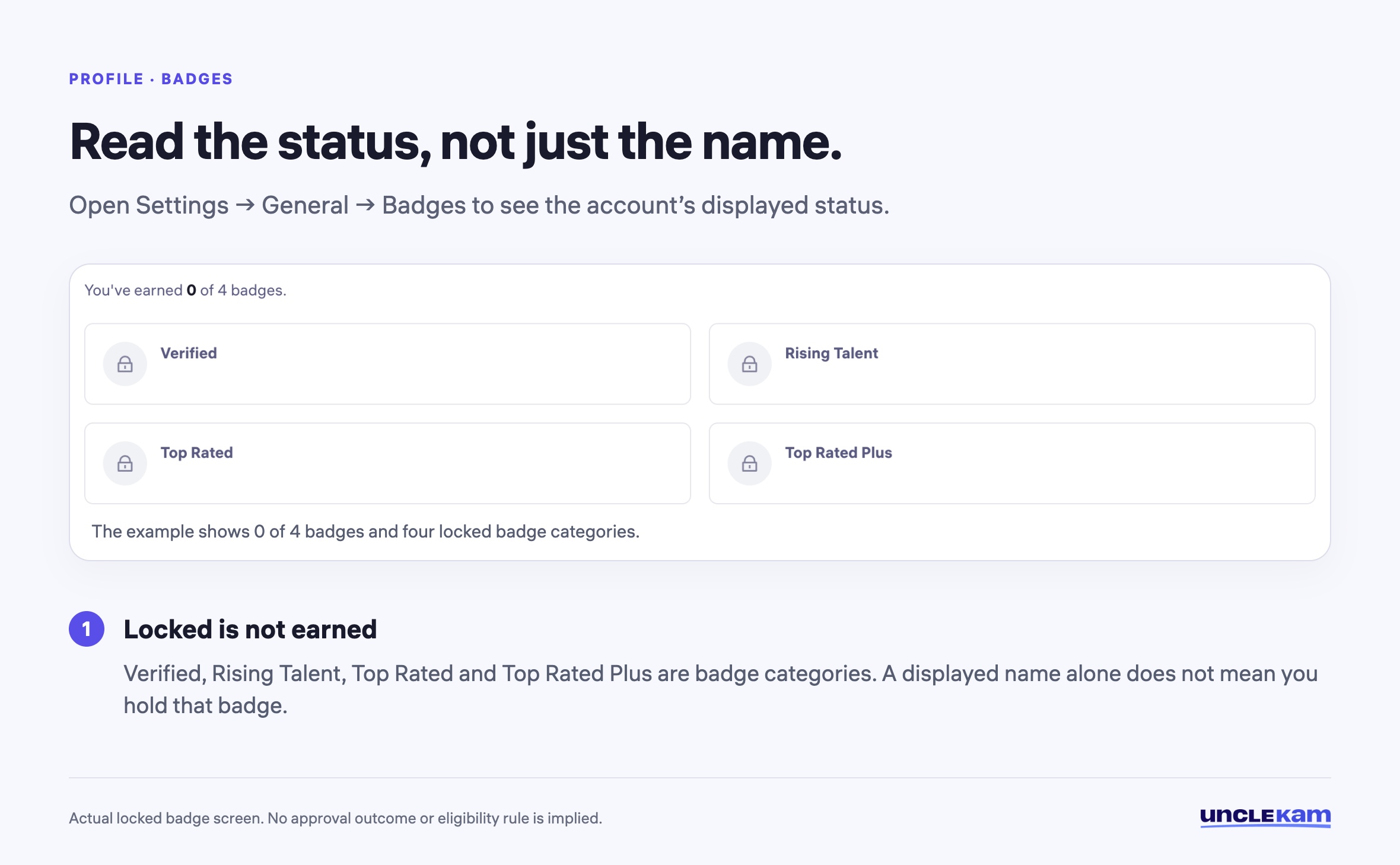The width and height of the screenshot is (1400, 865).
Task: Click the paragraph starting 'Verified, Rising Talent, Top Rated'
Action: [x=721, y=689]
